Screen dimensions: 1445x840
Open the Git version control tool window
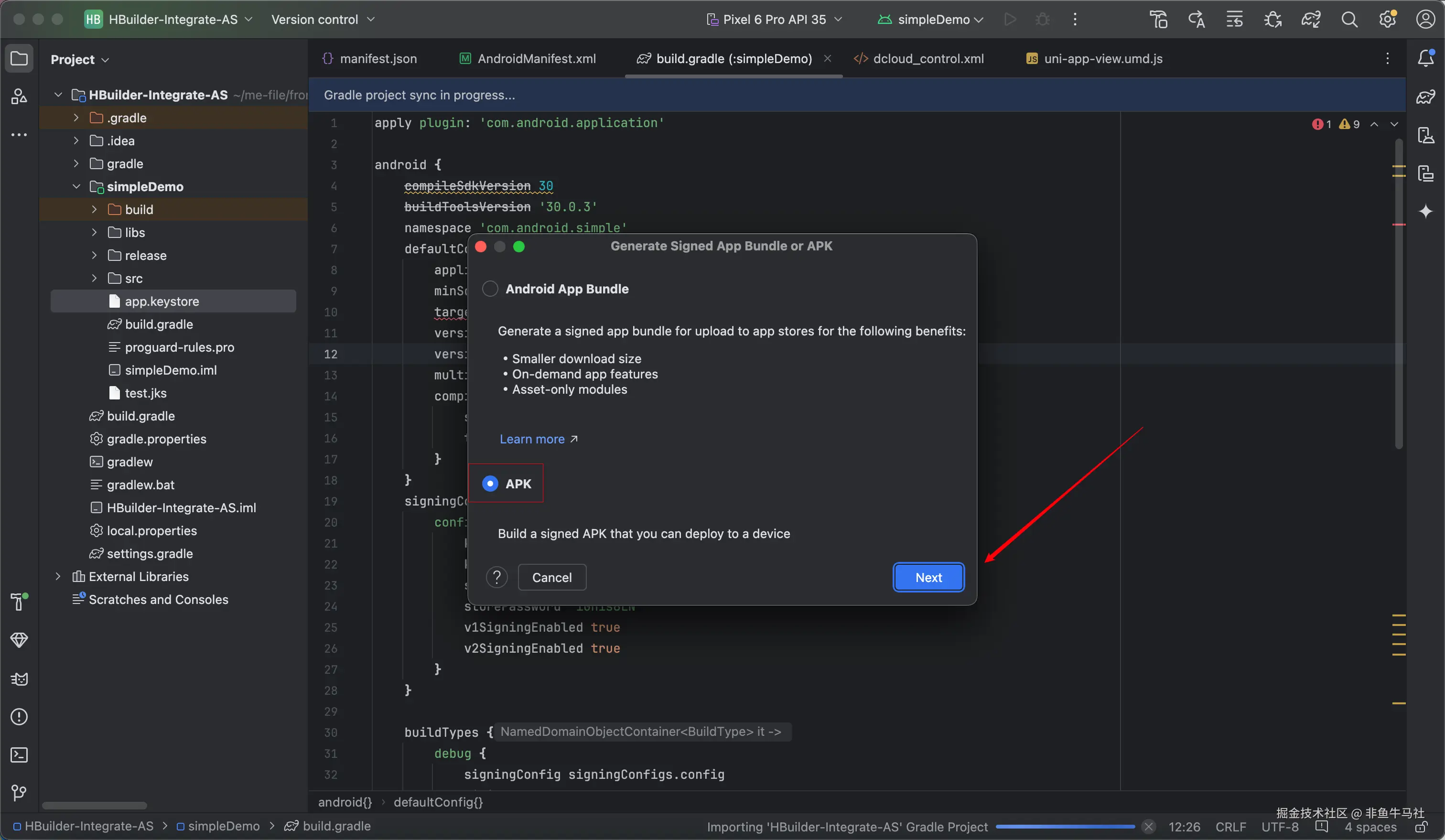[19, 792]
